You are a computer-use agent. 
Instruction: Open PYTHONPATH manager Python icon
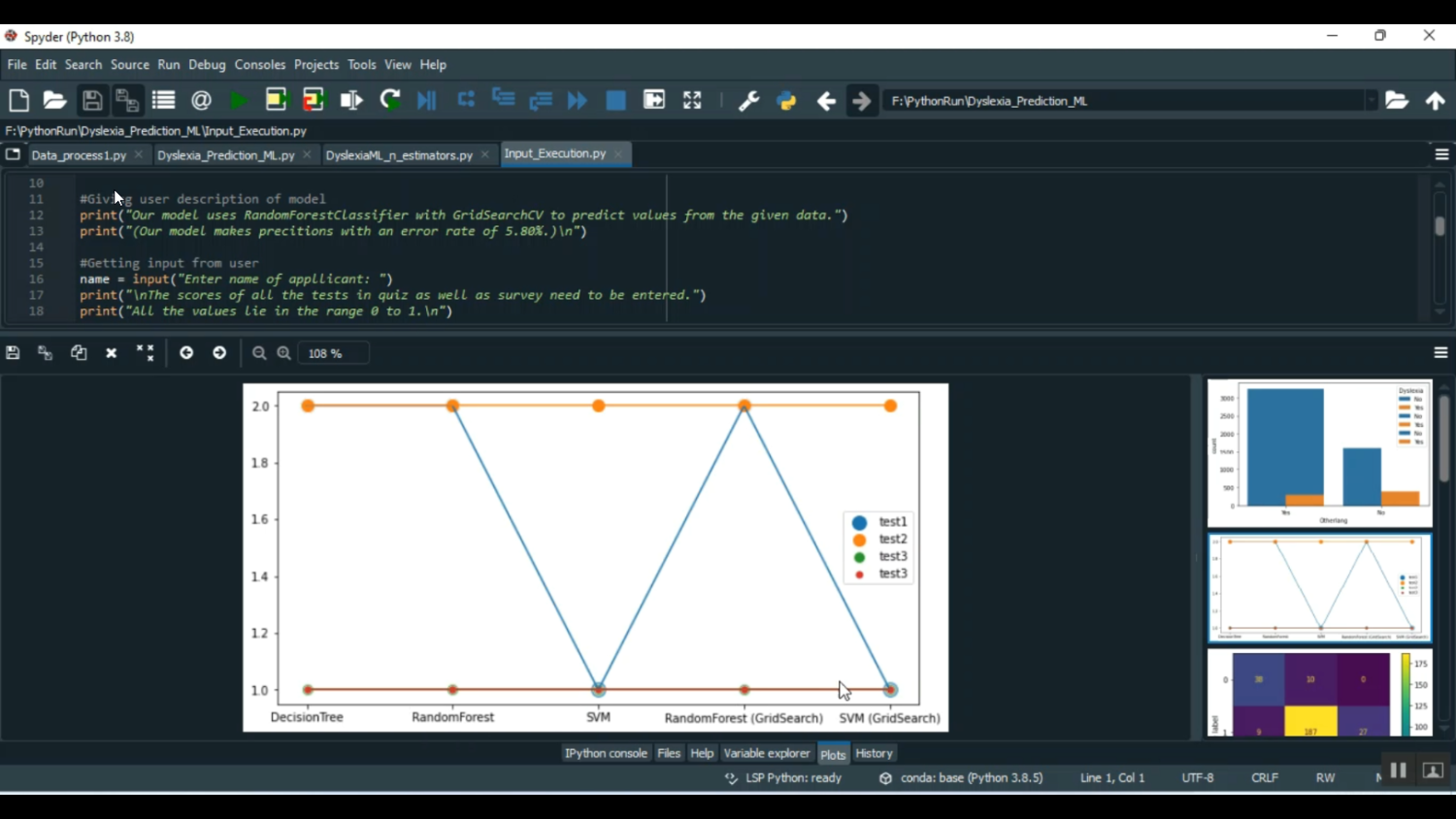click(786, 101)
